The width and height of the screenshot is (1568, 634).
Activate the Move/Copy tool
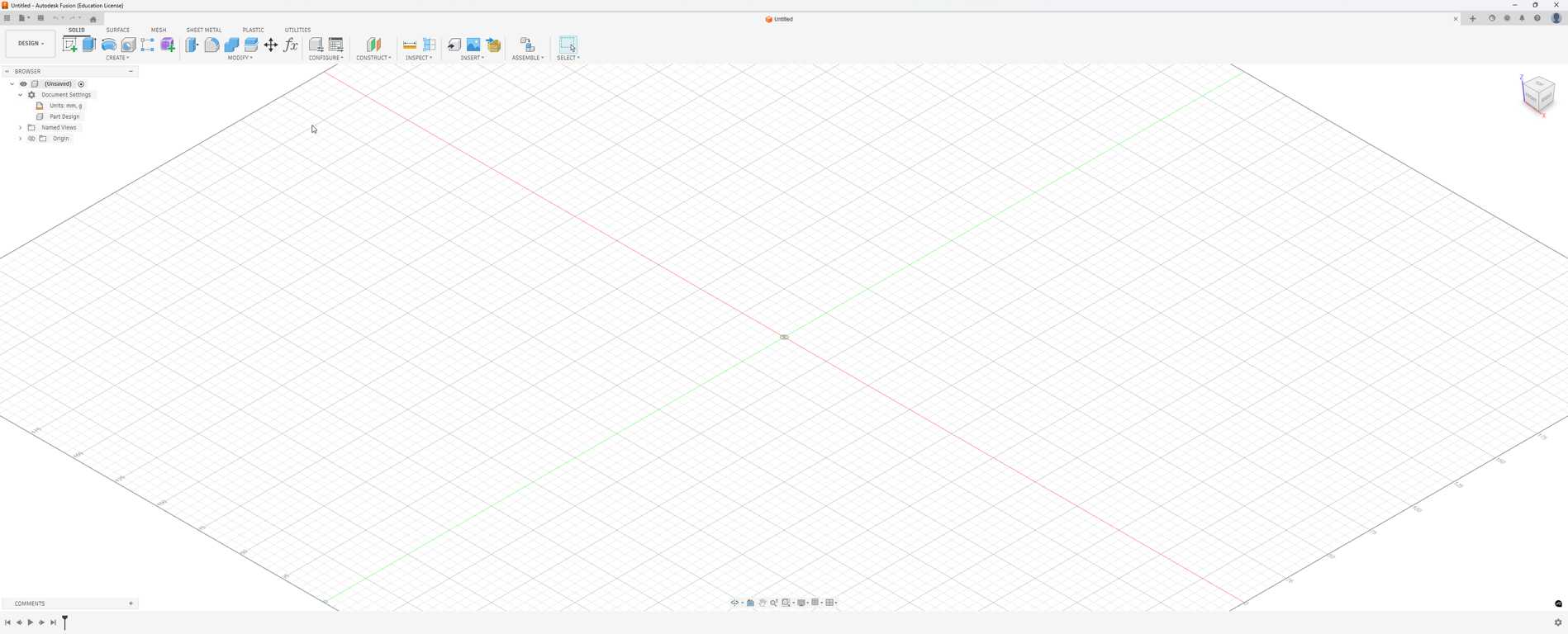[271, 45]
